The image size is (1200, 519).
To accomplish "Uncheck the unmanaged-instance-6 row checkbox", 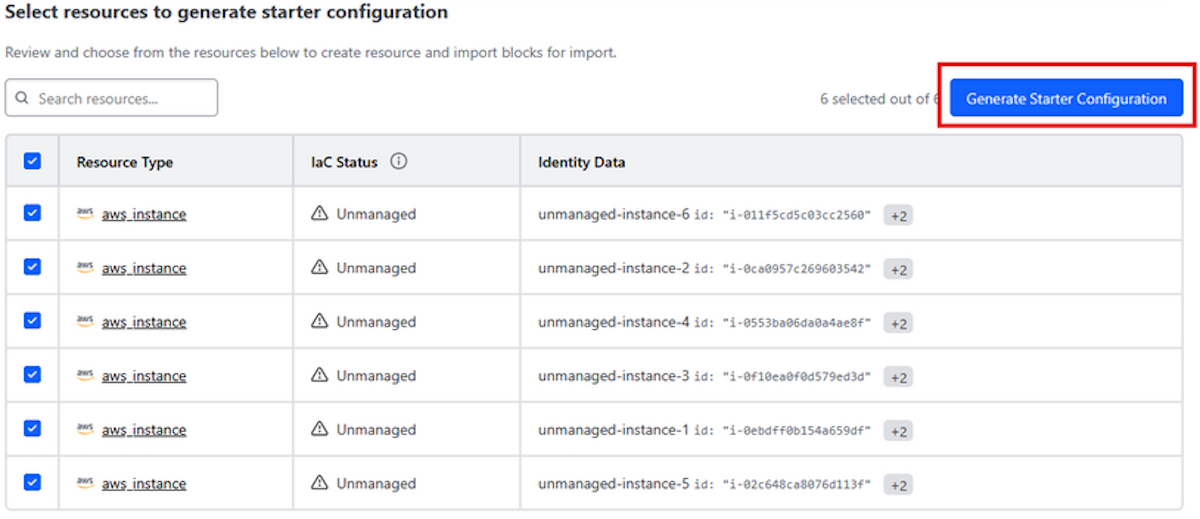I will pos(32,213).
